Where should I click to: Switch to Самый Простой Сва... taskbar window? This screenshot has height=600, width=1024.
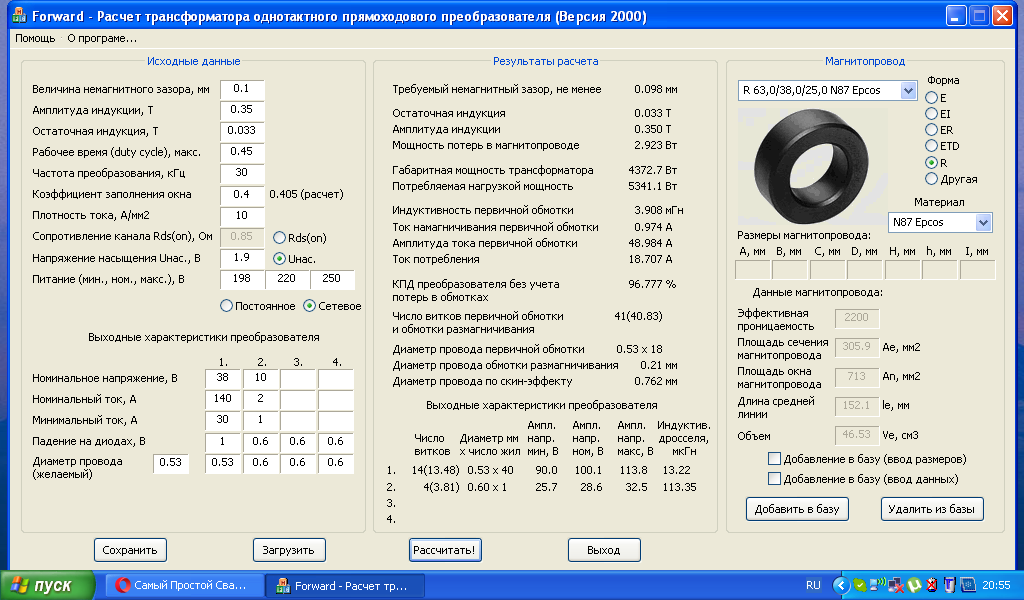tap(185, 586)
